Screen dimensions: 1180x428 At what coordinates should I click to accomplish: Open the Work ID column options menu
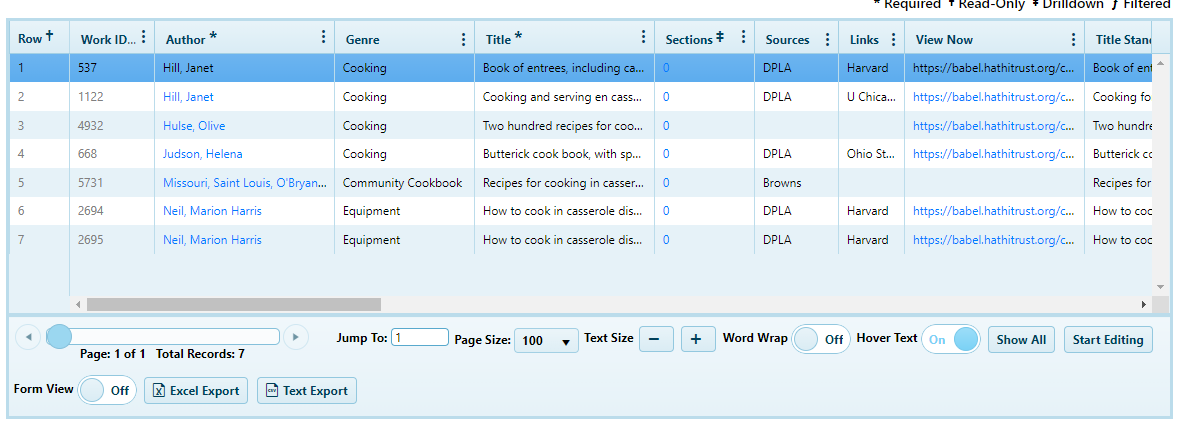(x=143, y=38)
